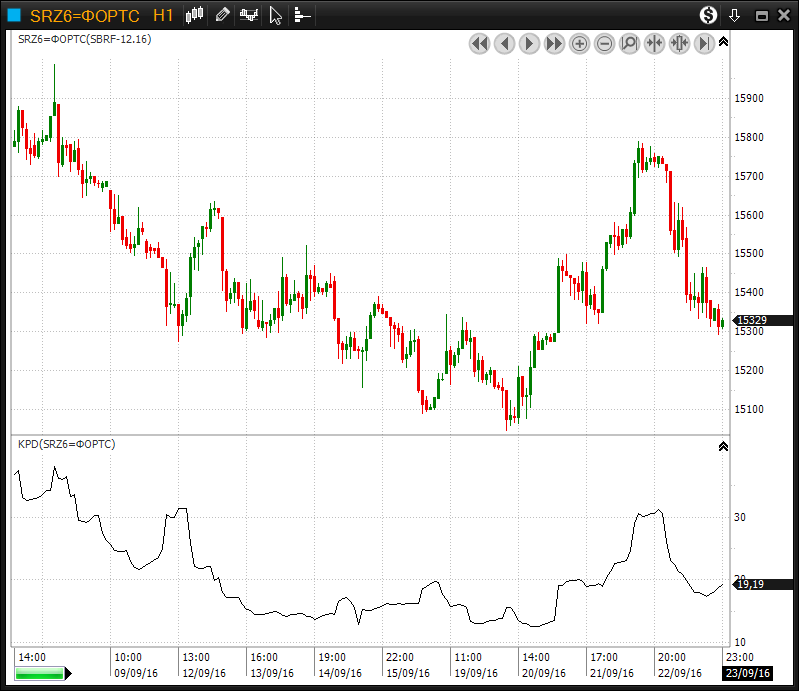Jump to the latest bar

click(704, 43)
